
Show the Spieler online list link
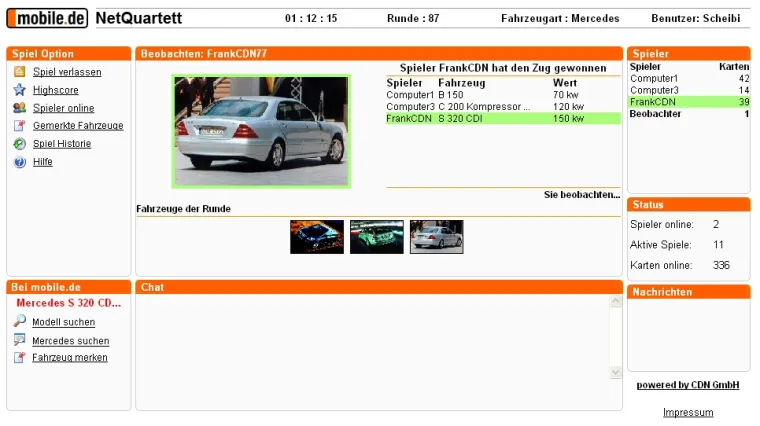[63, 108]
